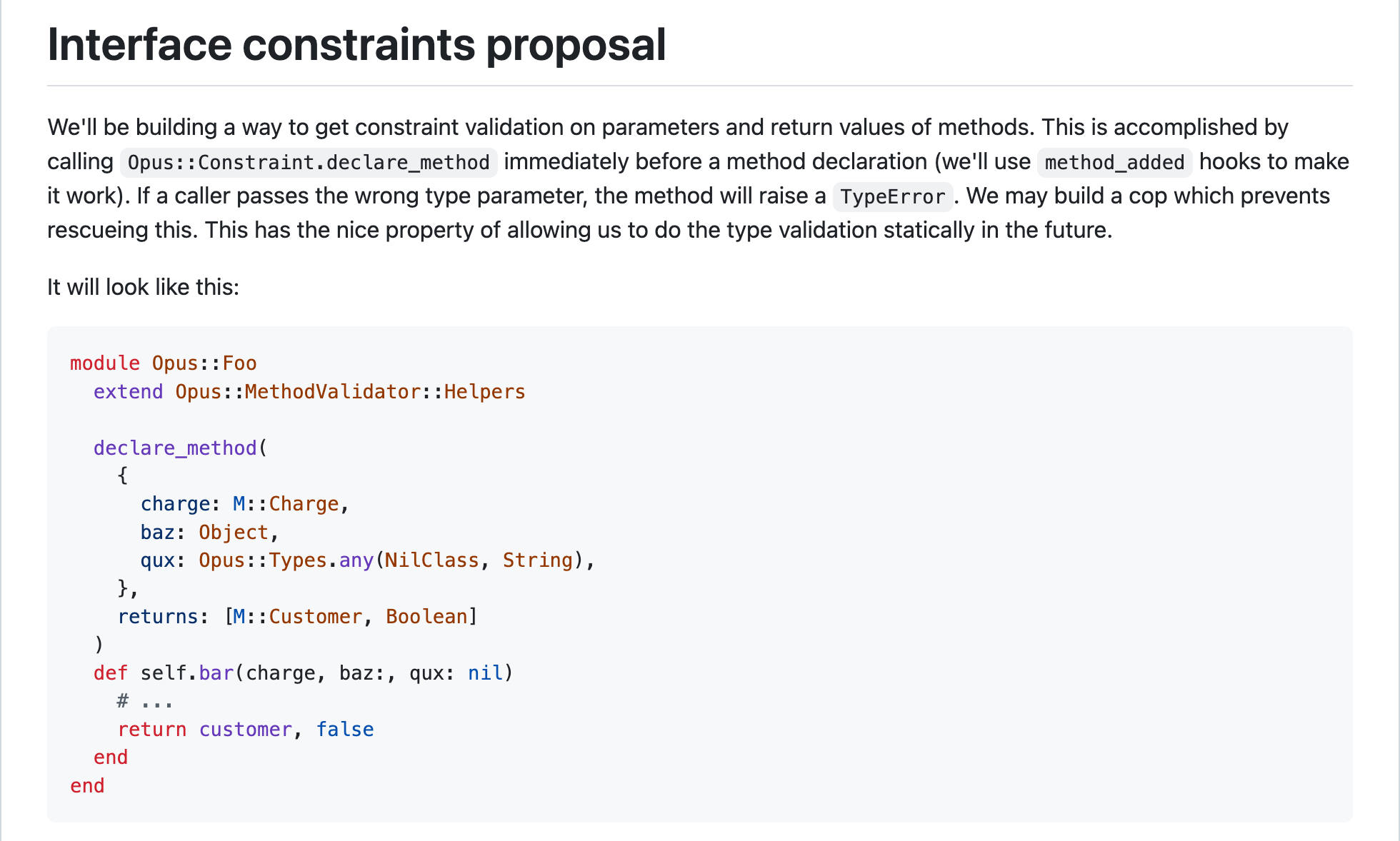The height and width of the screenshot is (841, 1400).
Task: Click the TypeError inline code snippet
Action: (892, 197)
